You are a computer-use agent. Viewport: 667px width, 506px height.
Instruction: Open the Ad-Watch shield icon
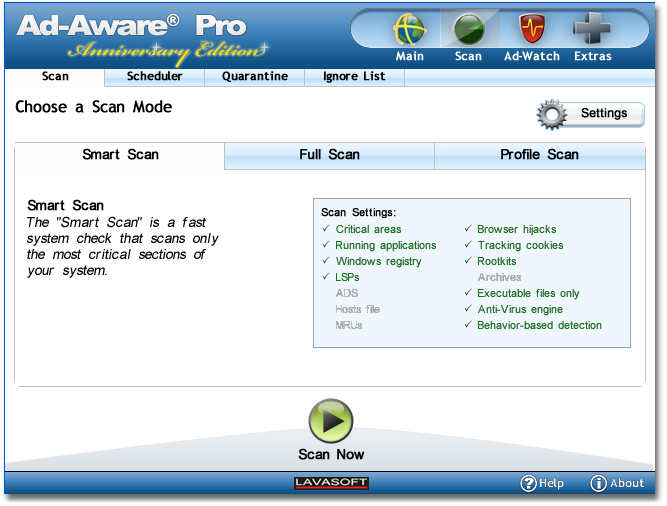[532, 29]
